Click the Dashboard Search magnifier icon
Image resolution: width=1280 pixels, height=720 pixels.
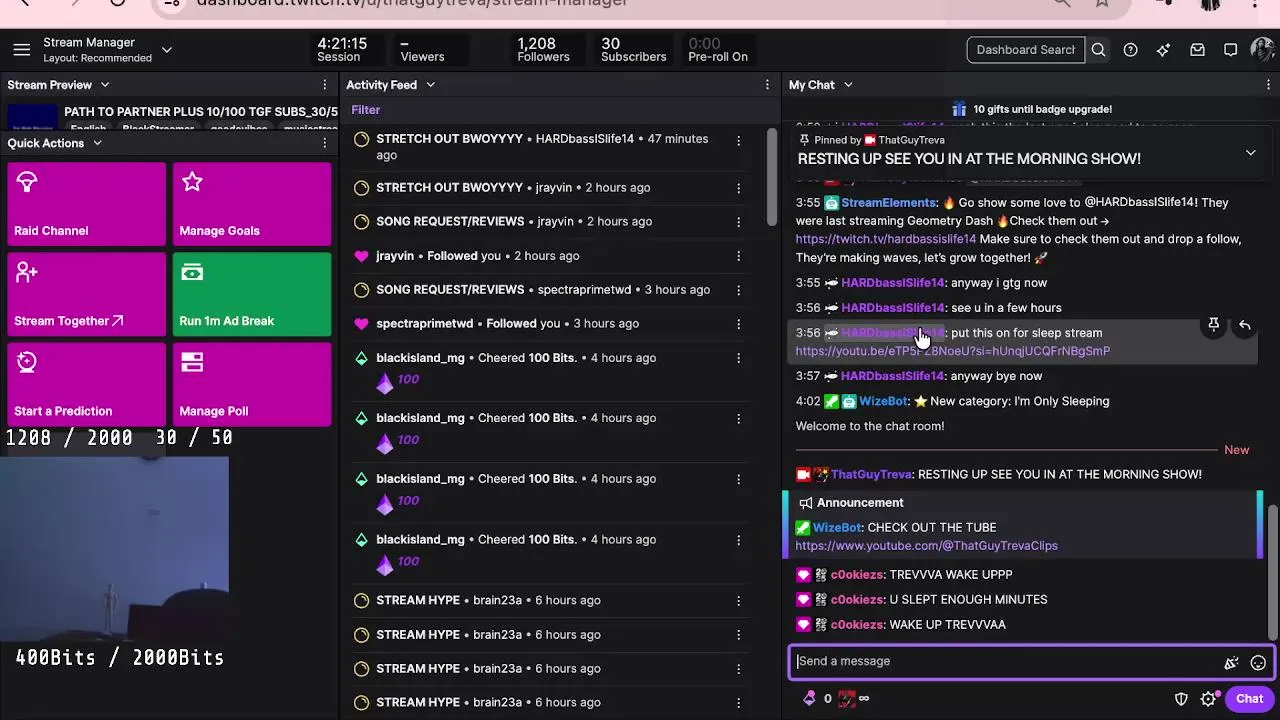pos(1098,50)
